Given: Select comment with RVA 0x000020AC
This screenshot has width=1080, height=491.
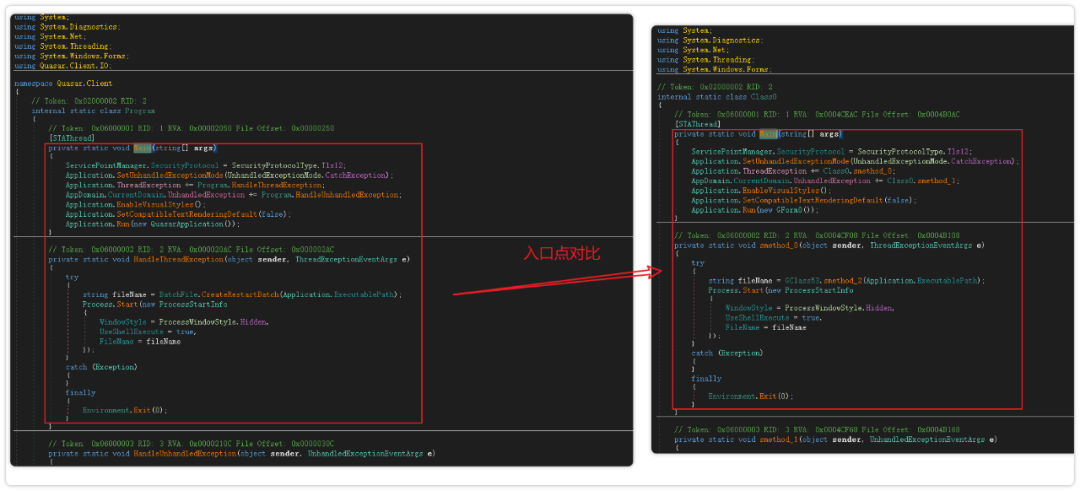Looking at the screenshot, I should (x=191, y=249).
